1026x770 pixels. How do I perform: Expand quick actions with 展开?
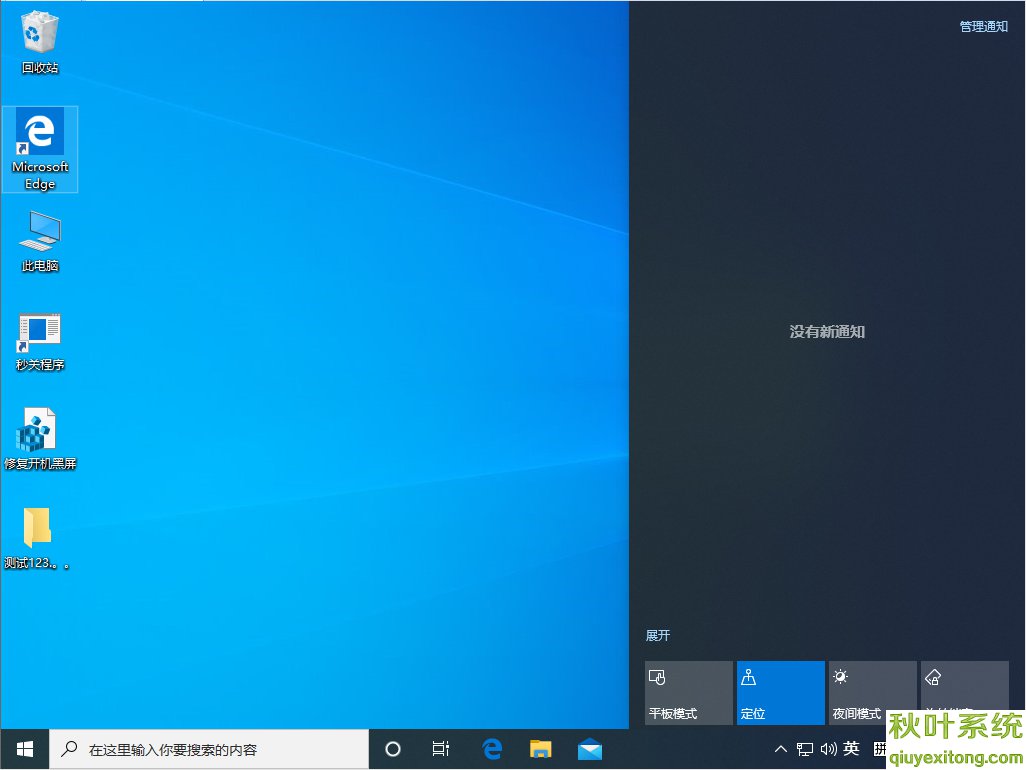click(x=658, y=635)
